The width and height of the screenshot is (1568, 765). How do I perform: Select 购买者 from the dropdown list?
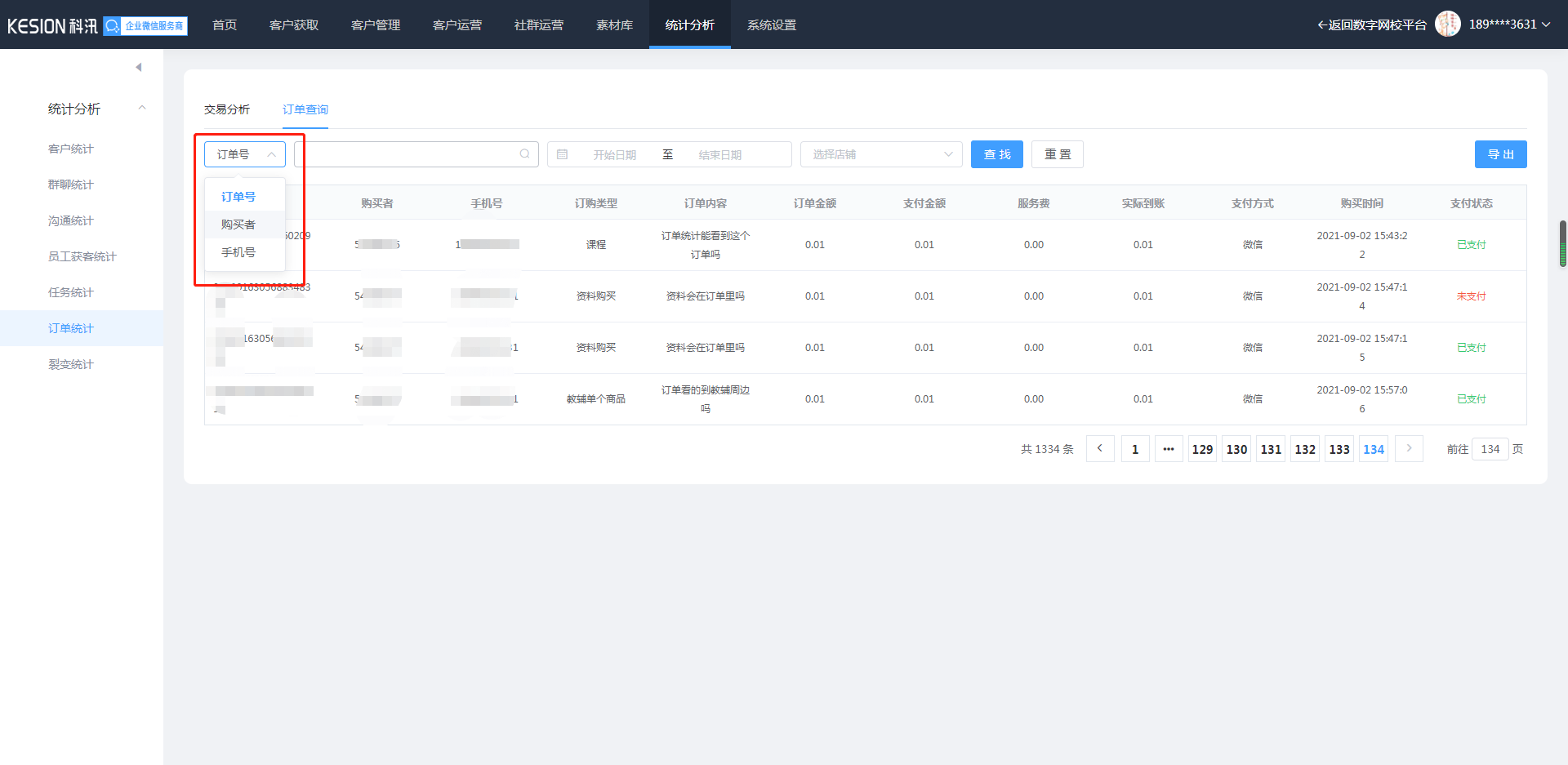point(238,225)
